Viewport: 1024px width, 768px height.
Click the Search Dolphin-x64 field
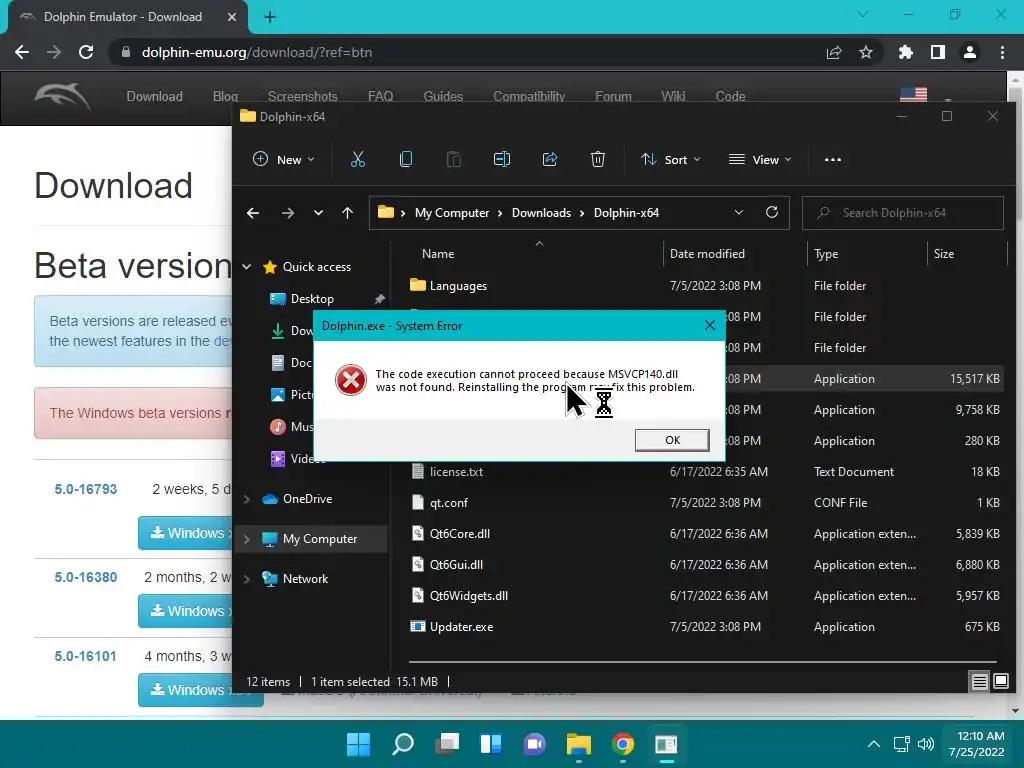coord(903,213)
